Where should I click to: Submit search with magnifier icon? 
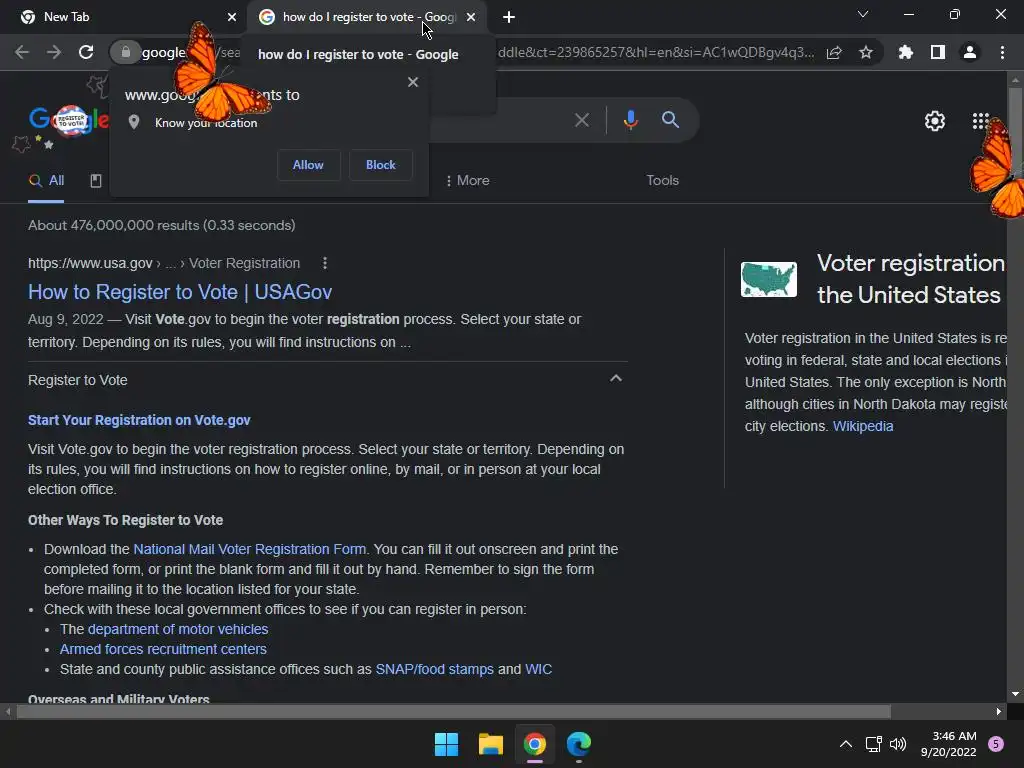tap(670, 120)
